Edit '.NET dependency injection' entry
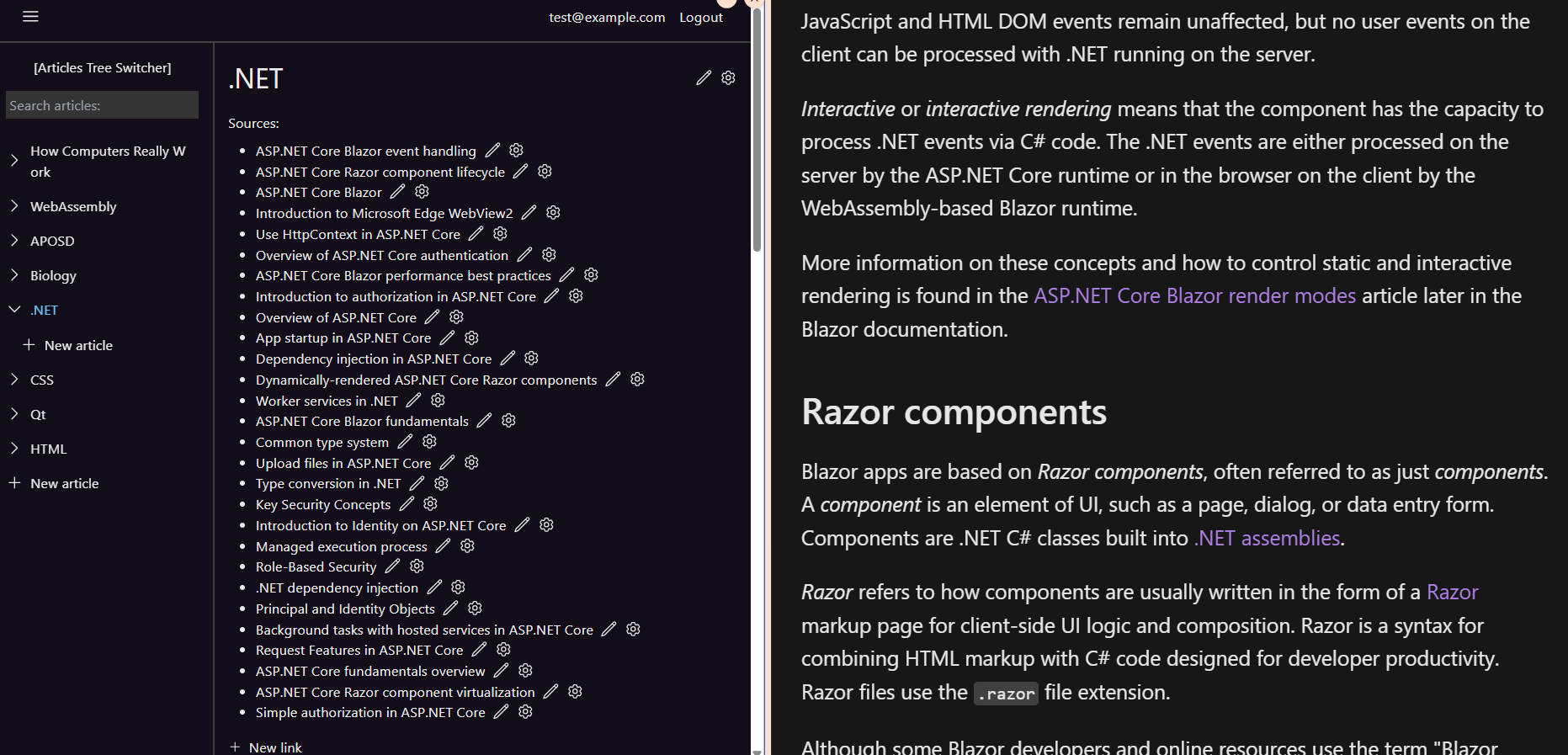This screenshot has width=1568, height=755. point(434,588)
